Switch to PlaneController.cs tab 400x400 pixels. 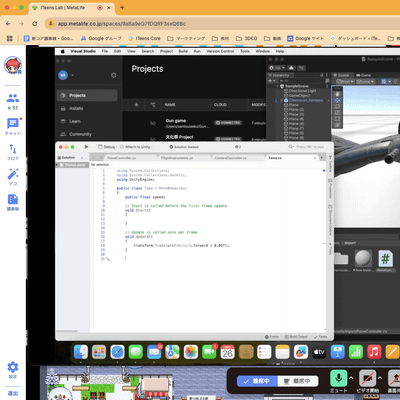[x=121, y=158]
